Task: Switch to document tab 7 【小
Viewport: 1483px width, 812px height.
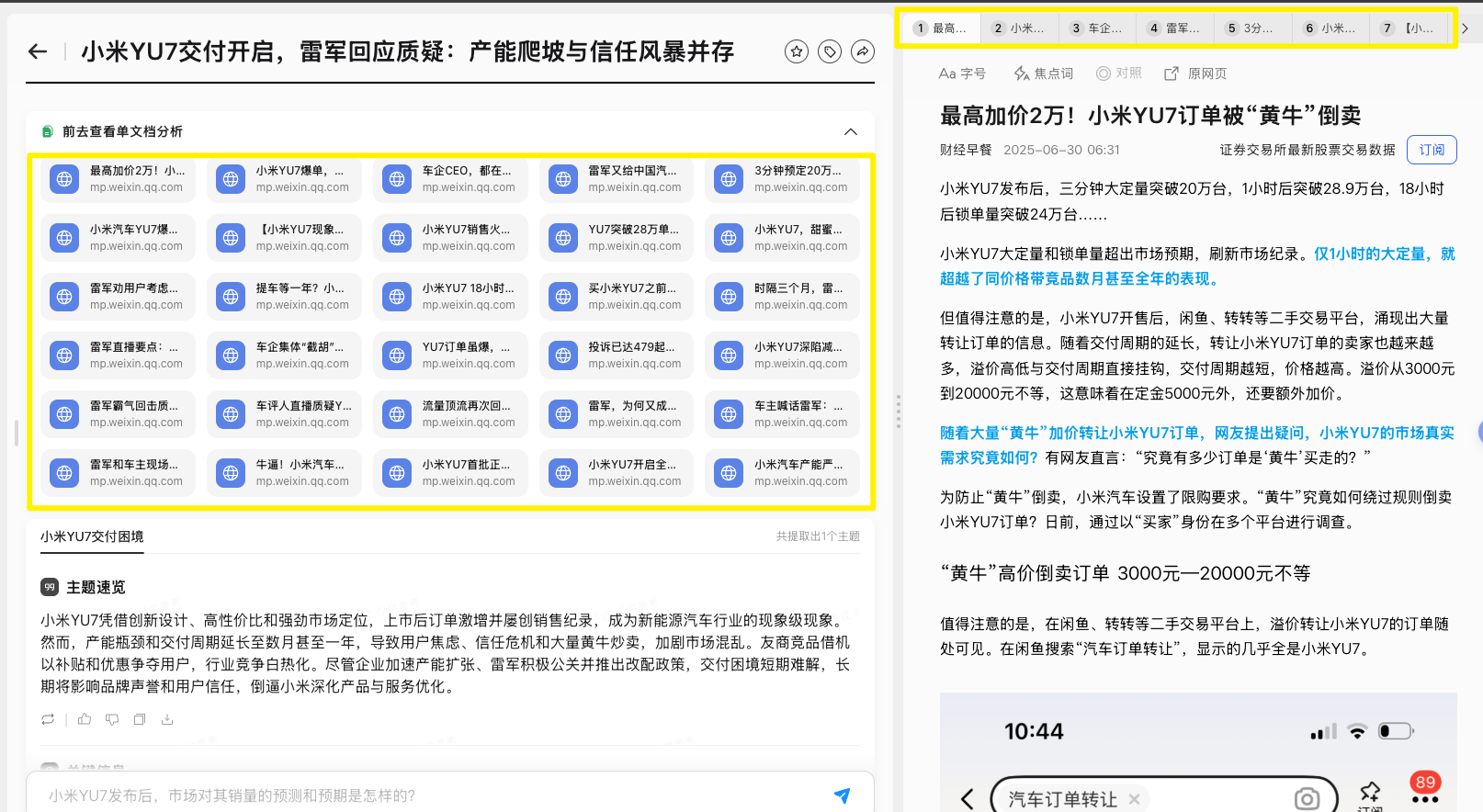Action: click(1409, 28)
